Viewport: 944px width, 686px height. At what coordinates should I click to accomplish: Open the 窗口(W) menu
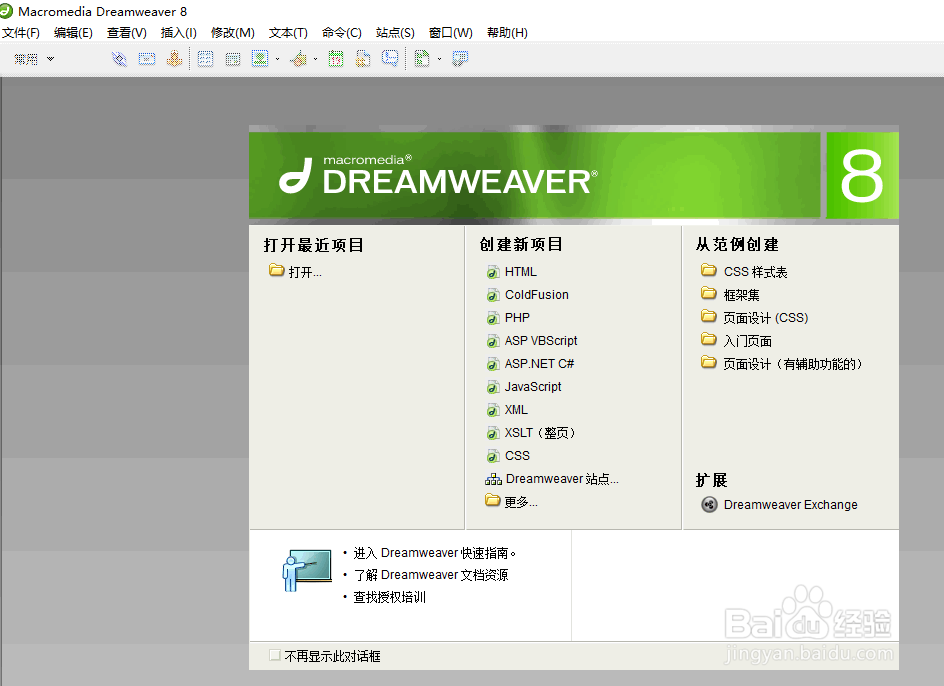(450, 33)
